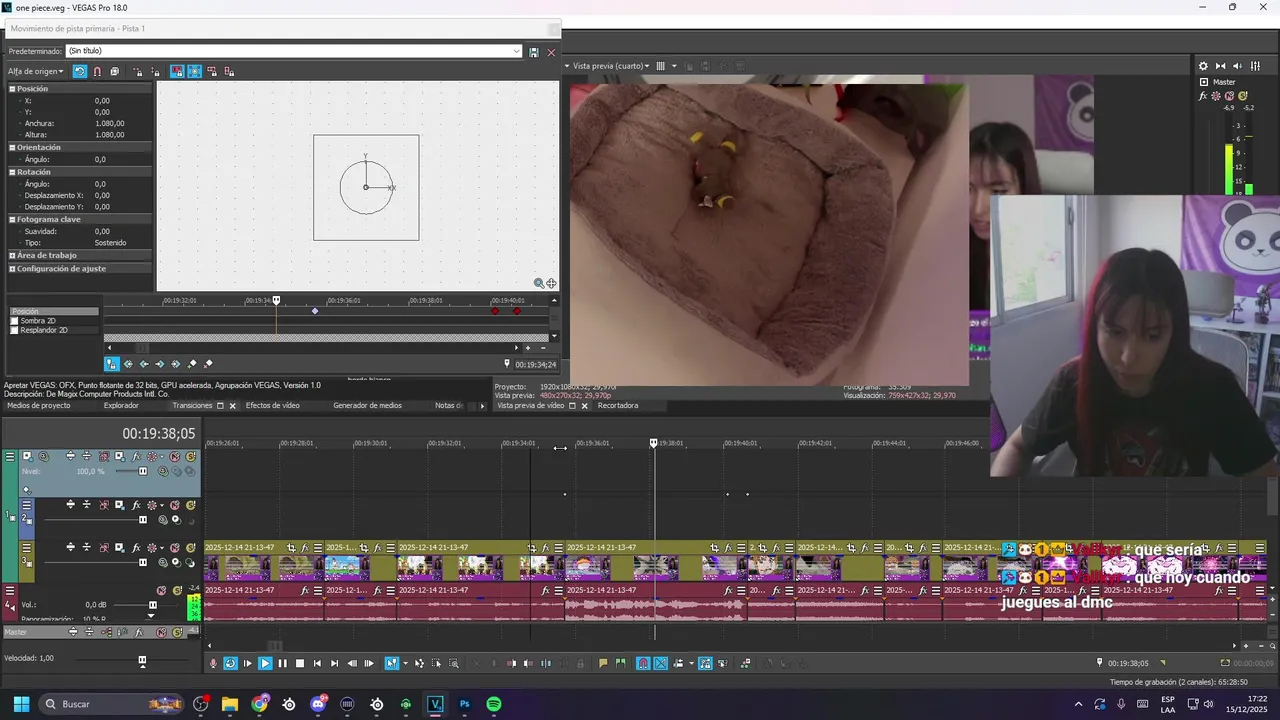Switch to Medios de proyecto tab
This screenshot has height=720, width=1280.
(x=39, y=406)
